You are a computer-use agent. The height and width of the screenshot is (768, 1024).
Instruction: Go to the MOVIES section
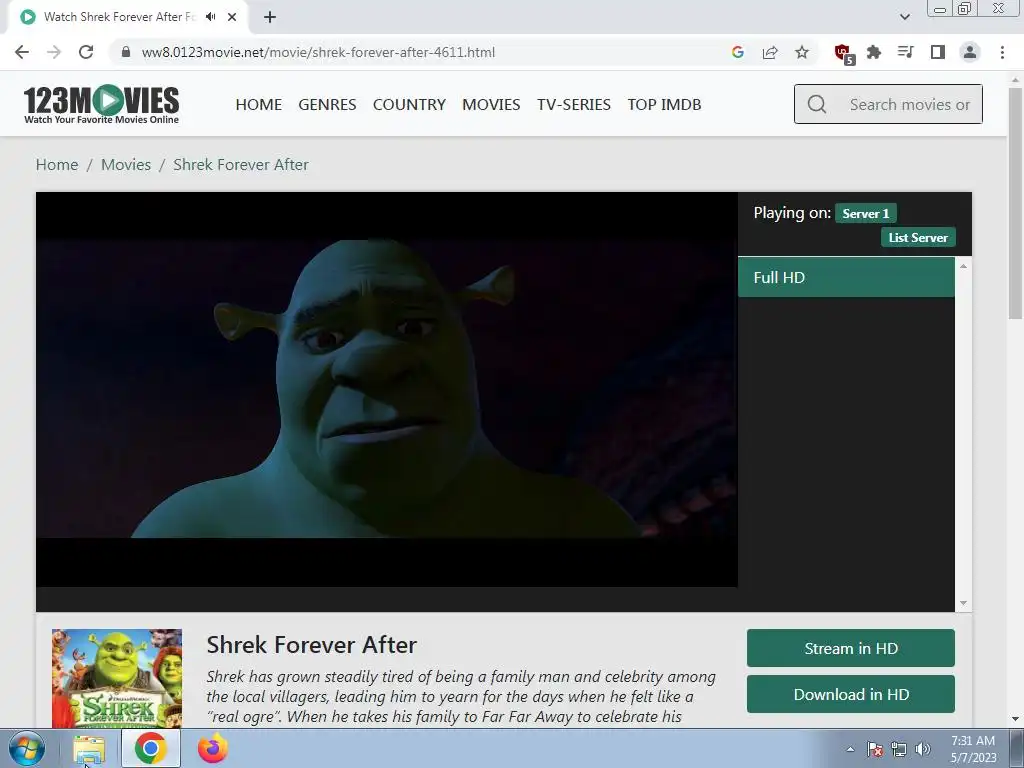point(491,104)
